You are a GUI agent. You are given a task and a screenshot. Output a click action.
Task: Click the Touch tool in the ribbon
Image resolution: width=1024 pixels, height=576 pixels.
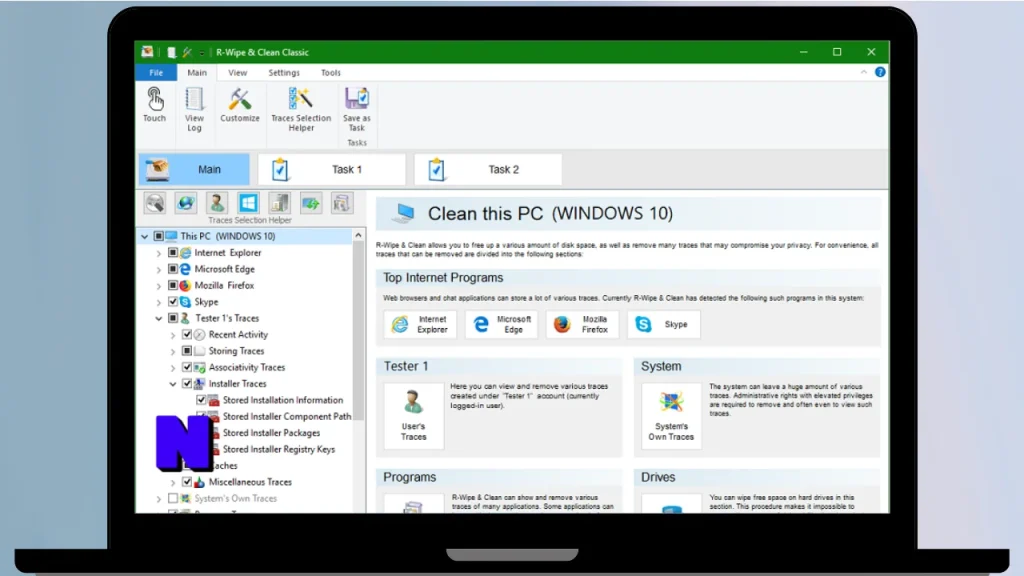155,105
